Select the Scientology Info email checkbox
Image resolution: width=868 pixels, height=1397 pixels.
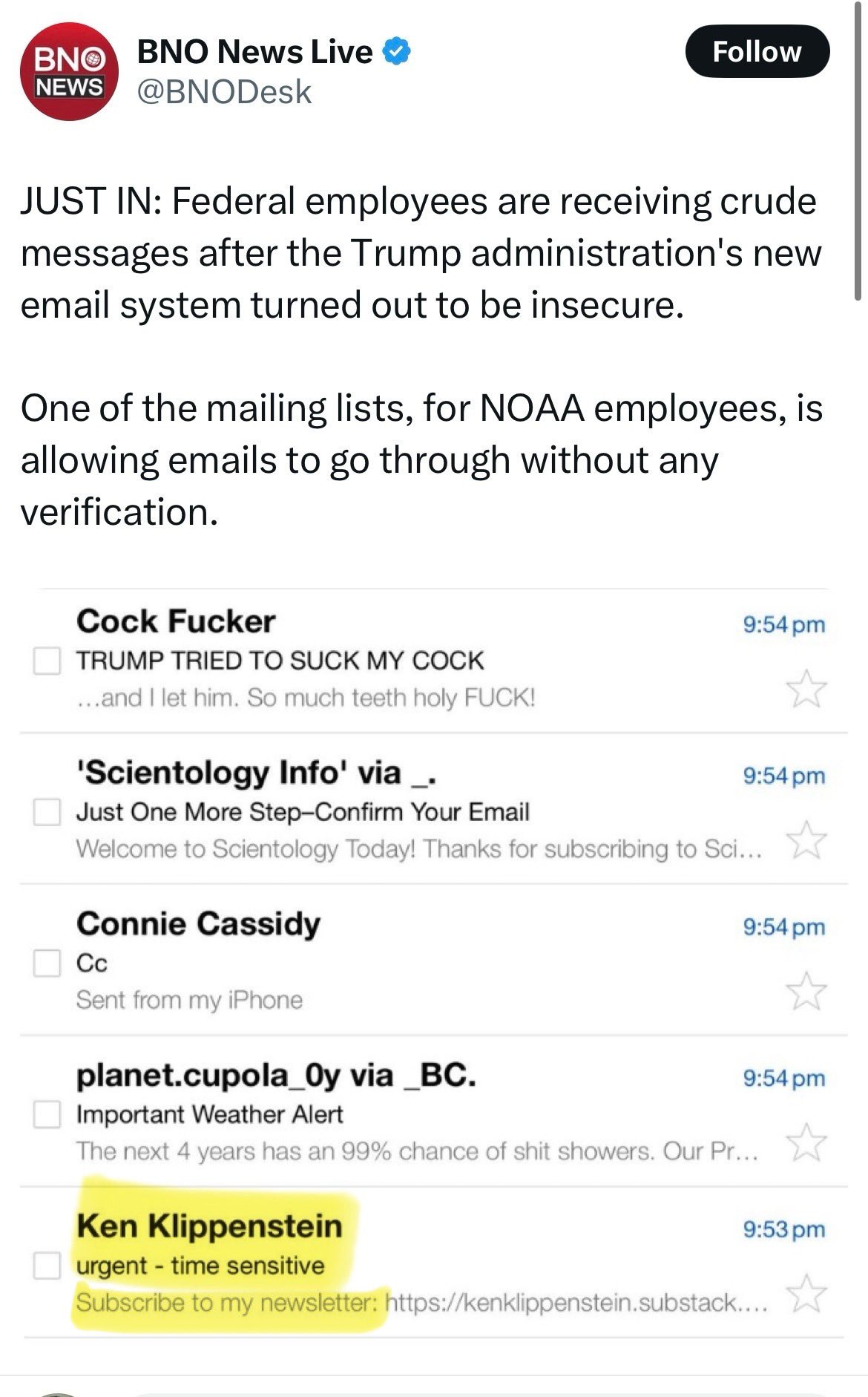[47, 811]
